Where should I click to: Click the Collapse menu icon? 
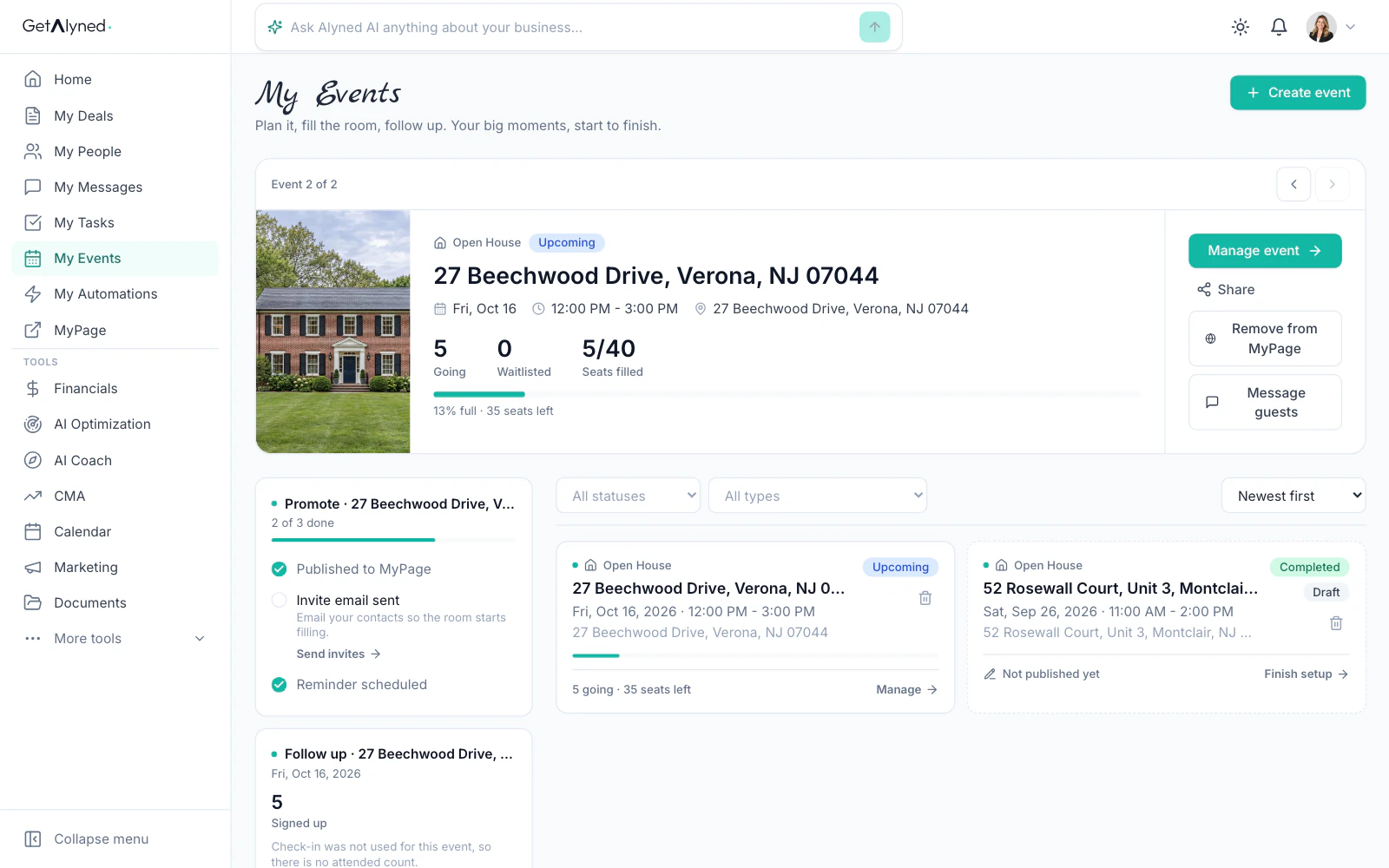pos(33,839)
